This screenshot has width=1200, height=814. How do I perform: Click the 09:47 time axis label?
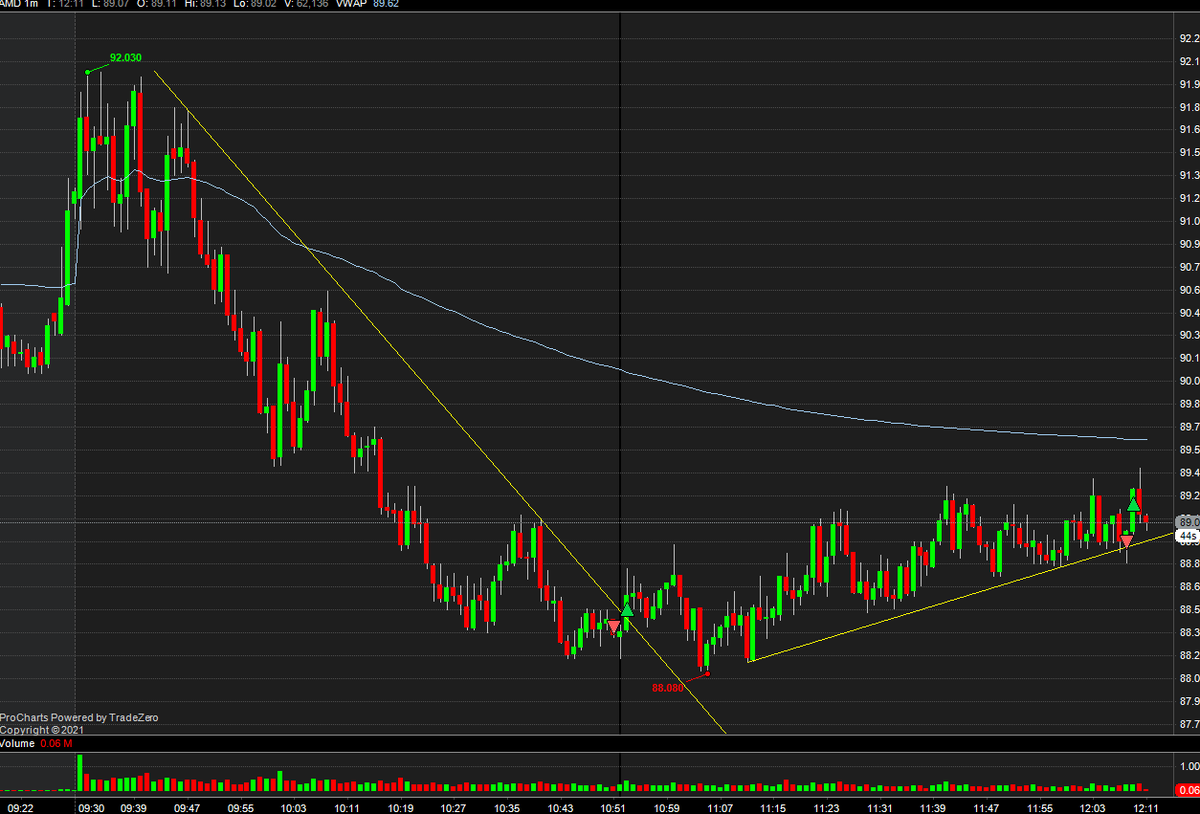187,807
